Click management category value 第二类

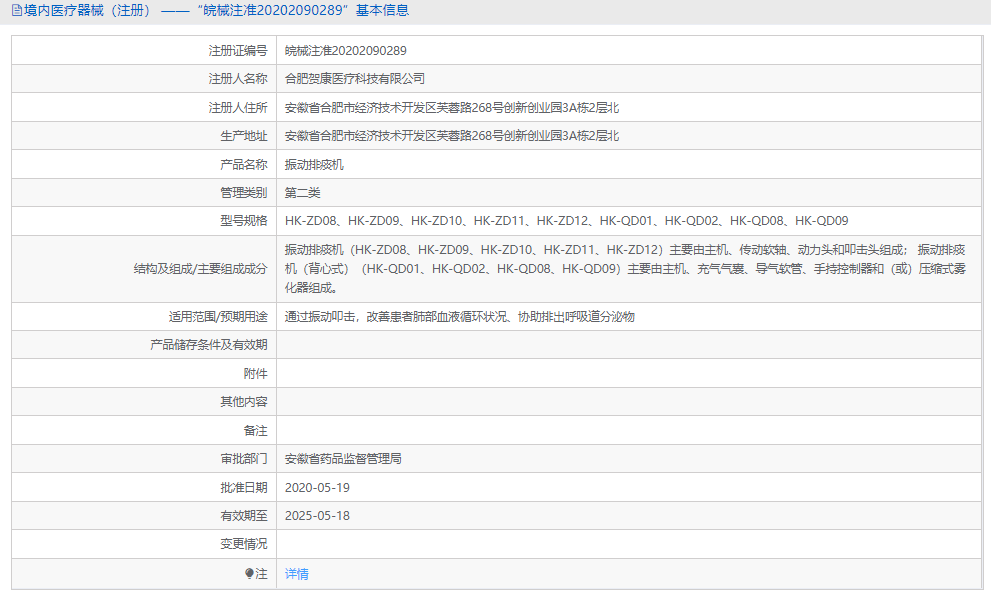point(303,193)
